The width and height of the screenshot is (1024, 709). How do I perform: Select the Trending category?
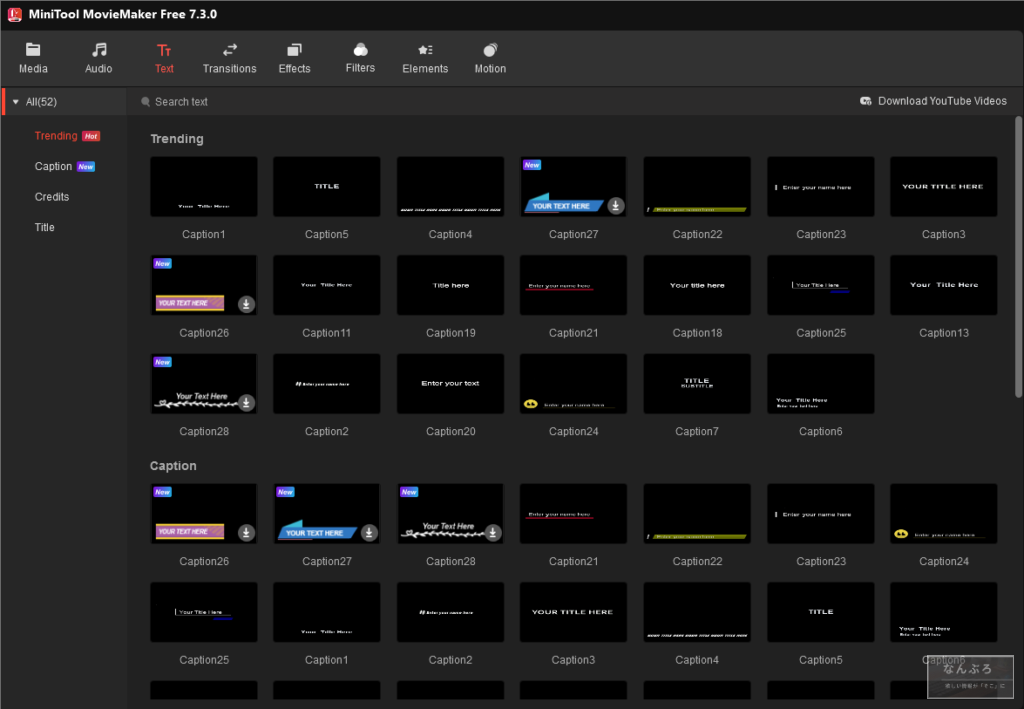point(56,136)
